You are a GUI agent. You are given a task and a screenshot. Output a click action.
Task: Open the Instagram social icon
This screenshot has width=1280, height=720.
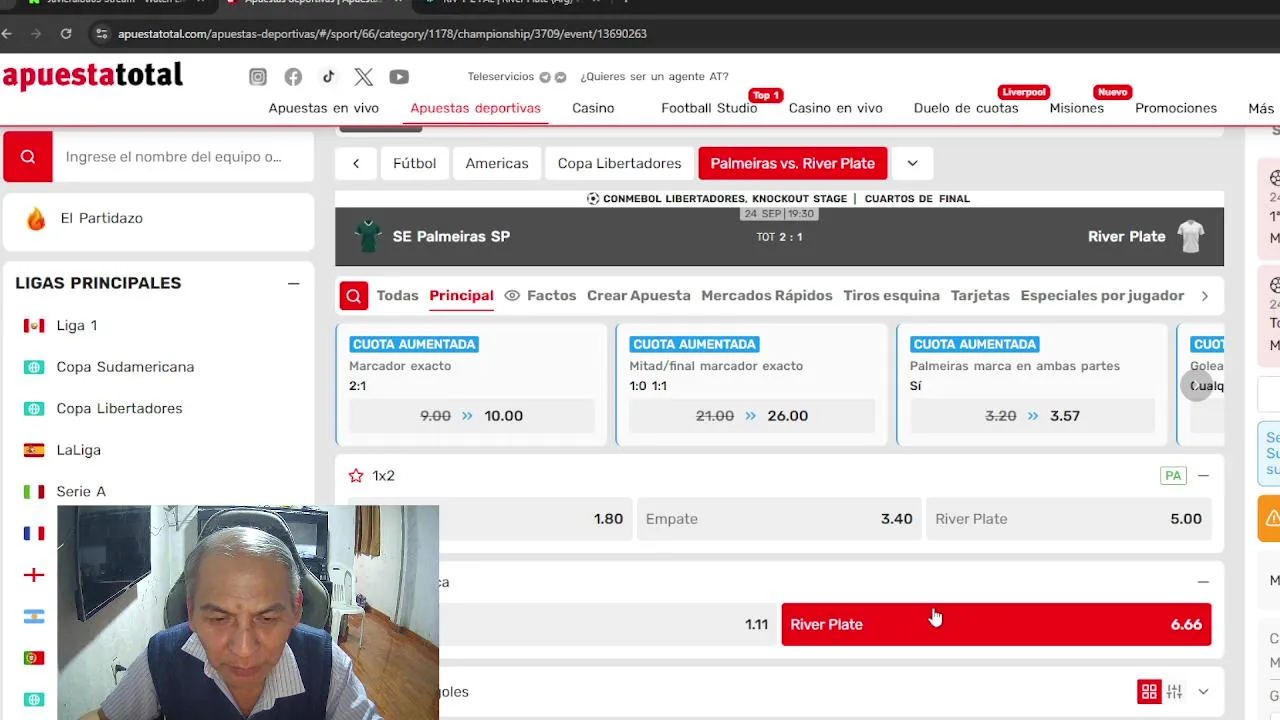tap(258, 77)
